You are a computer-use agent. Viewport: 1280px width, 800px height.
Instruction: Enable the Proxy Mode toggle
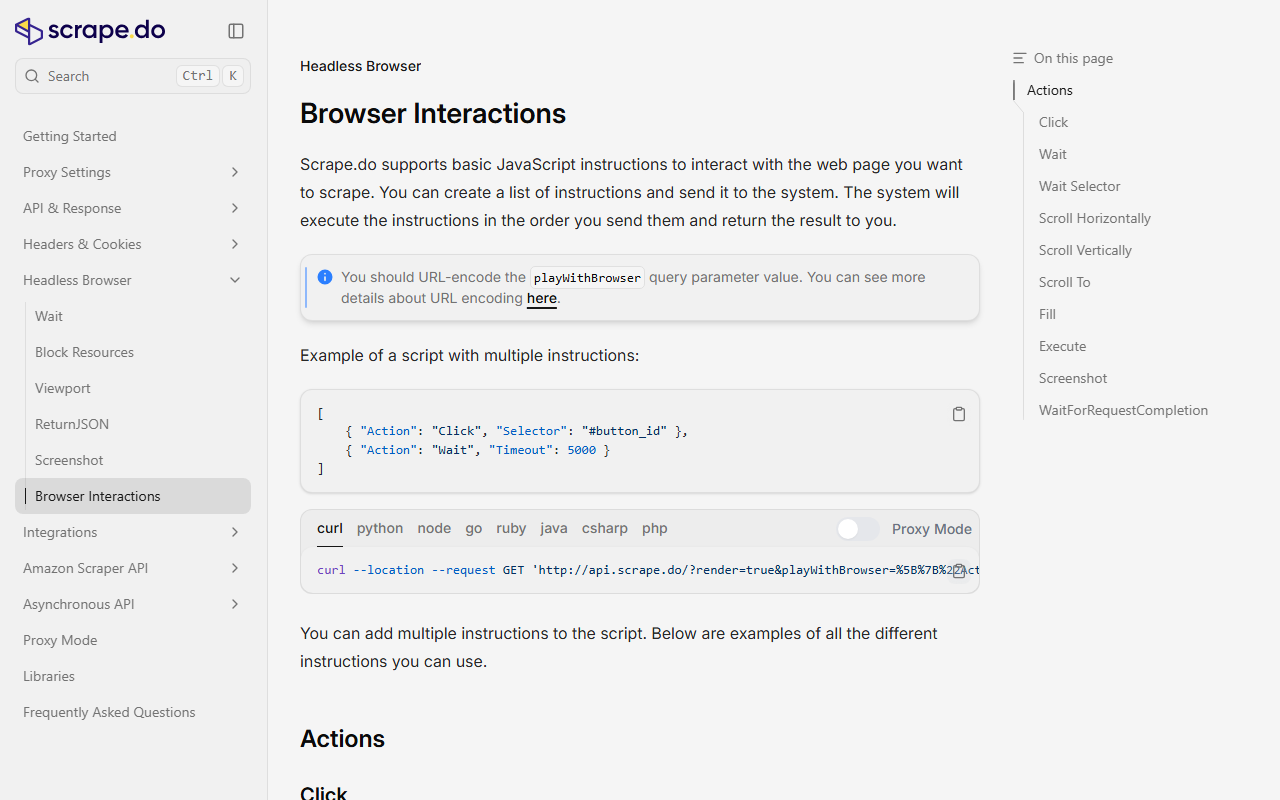click(x=856, y=529)
